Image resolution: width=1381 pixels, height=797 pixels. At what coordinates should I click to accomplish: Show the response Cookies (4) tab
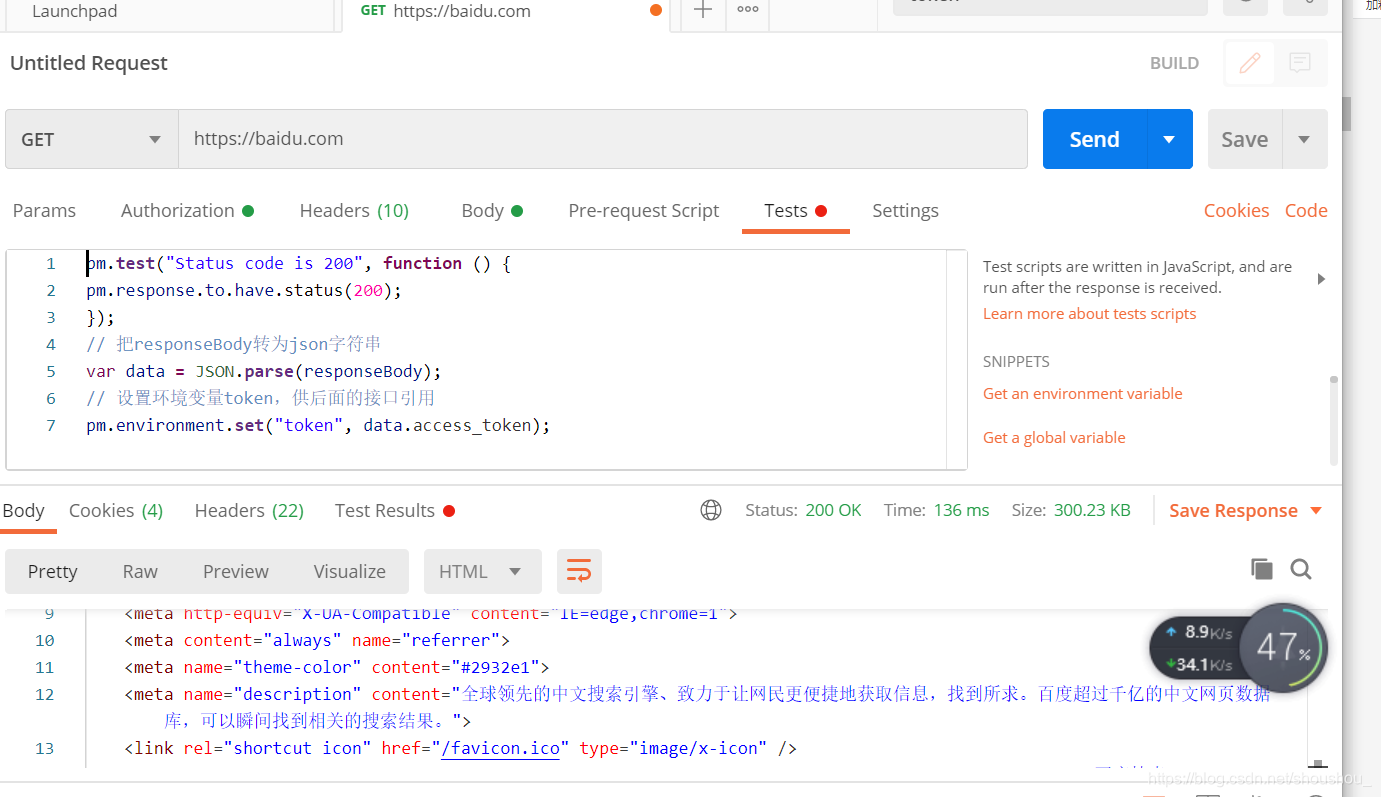coord(116,510)
